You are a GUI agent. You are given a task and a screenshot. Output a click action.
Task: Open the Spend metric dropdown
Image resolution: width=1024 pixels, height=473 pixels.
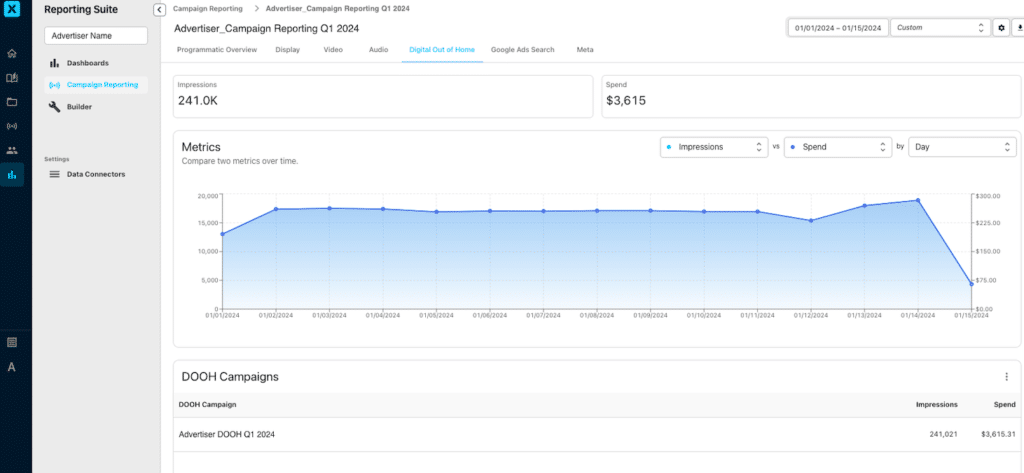coord(837,147)
